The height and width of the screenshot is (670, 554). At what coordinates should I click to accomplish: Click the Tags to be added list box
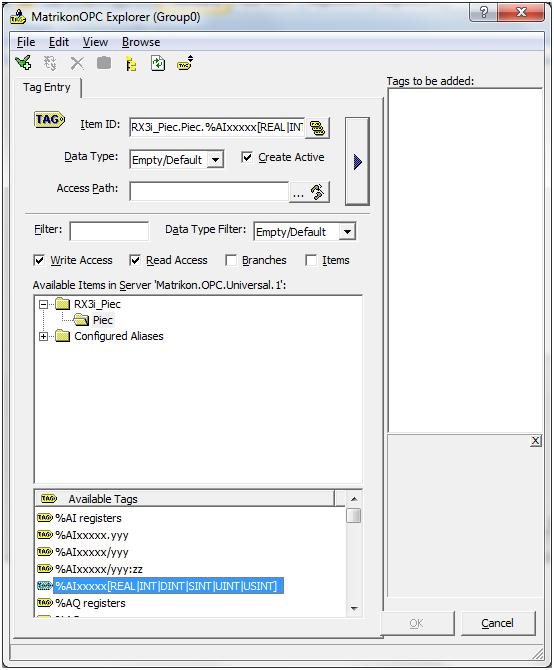coord(465,260)
